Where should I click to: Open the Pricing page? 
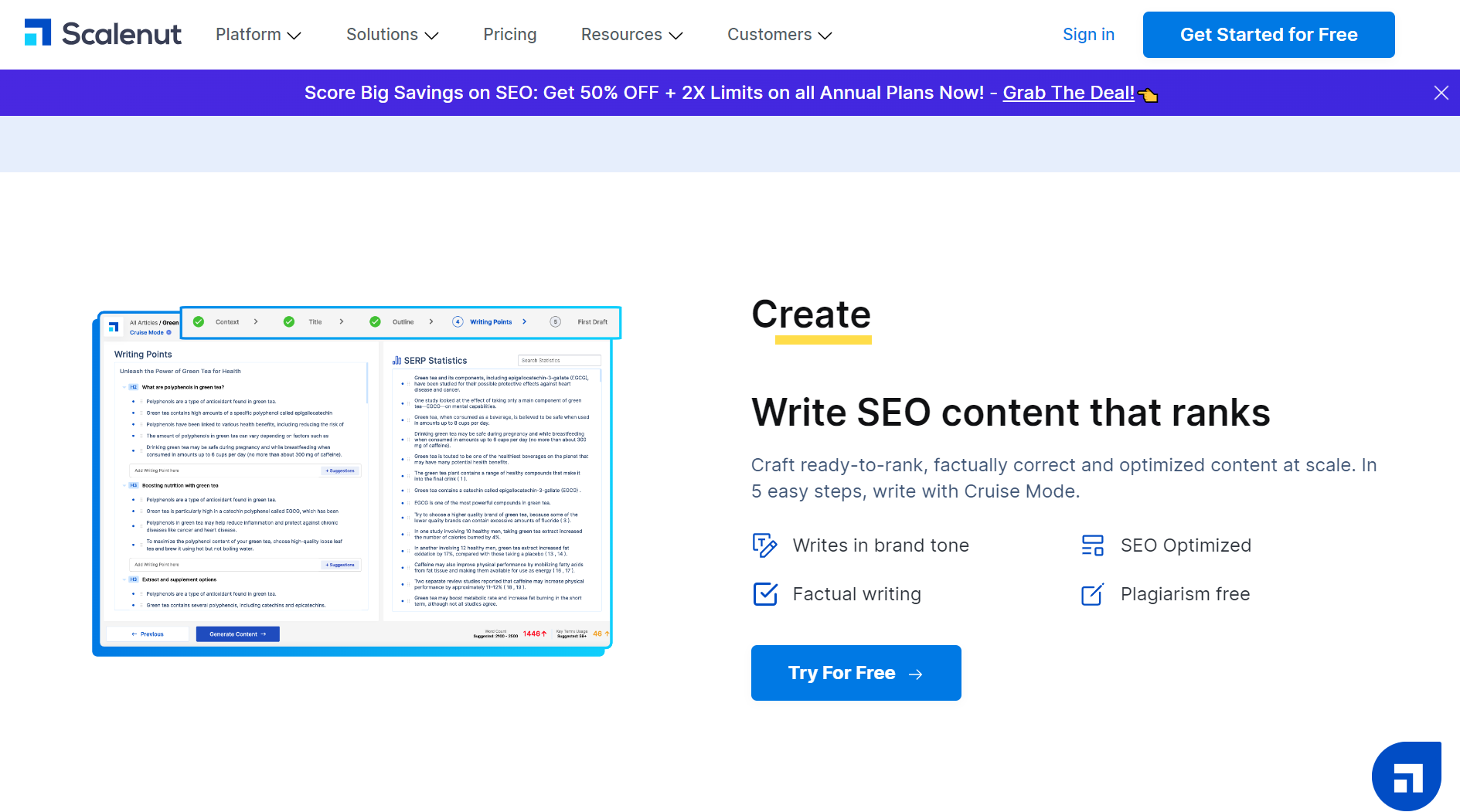coord(510,35)
